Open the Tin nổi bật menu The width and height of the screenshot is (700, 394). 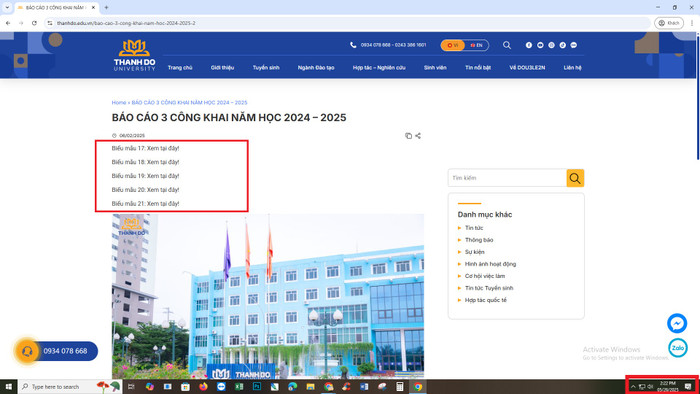(x=478, y=68)
